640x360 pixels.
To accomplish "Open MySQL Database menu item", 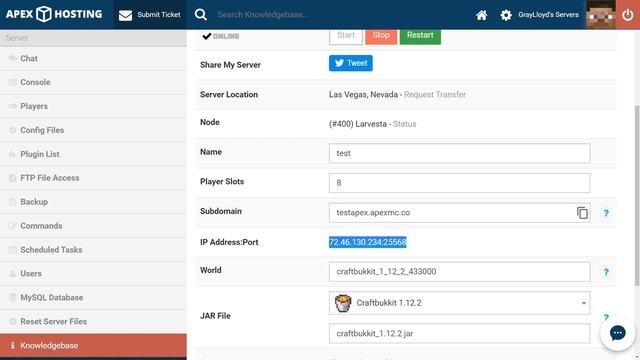I will [93, 298].
